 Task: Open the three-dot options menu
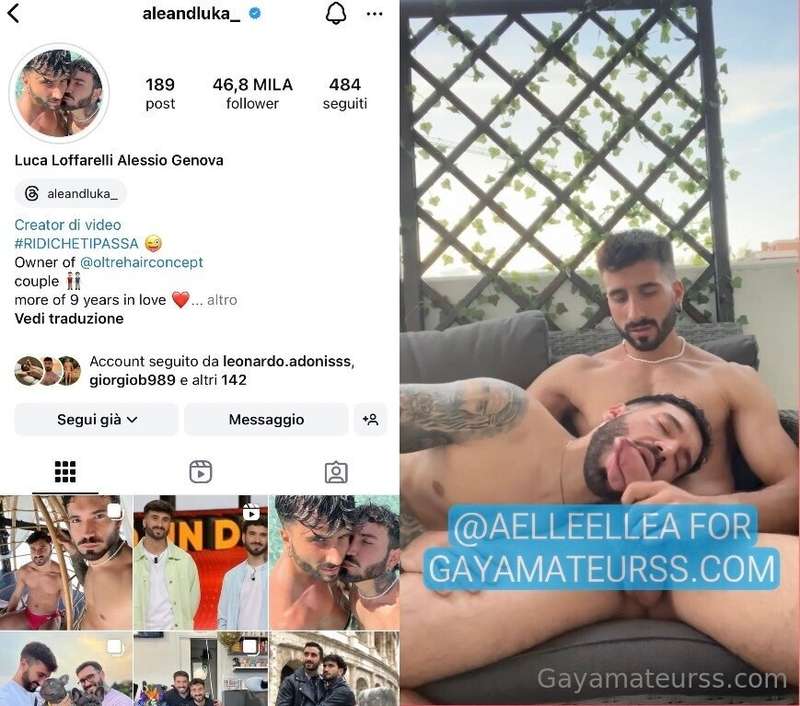374,14
